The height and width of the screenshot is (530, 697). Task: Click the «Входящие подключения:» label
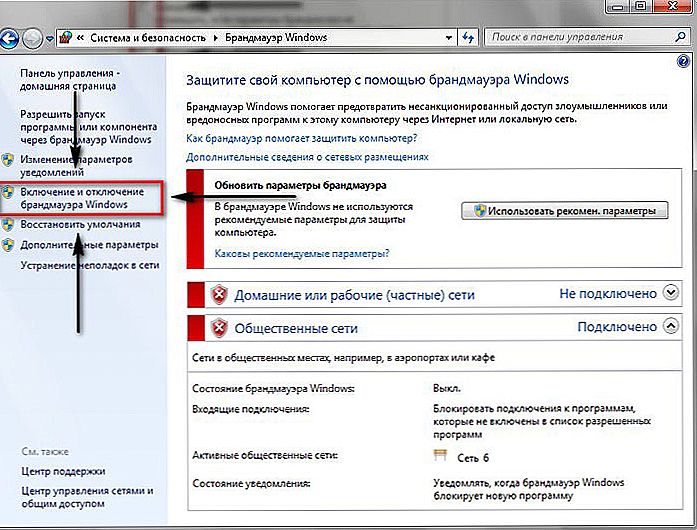[x=250, y=409]
